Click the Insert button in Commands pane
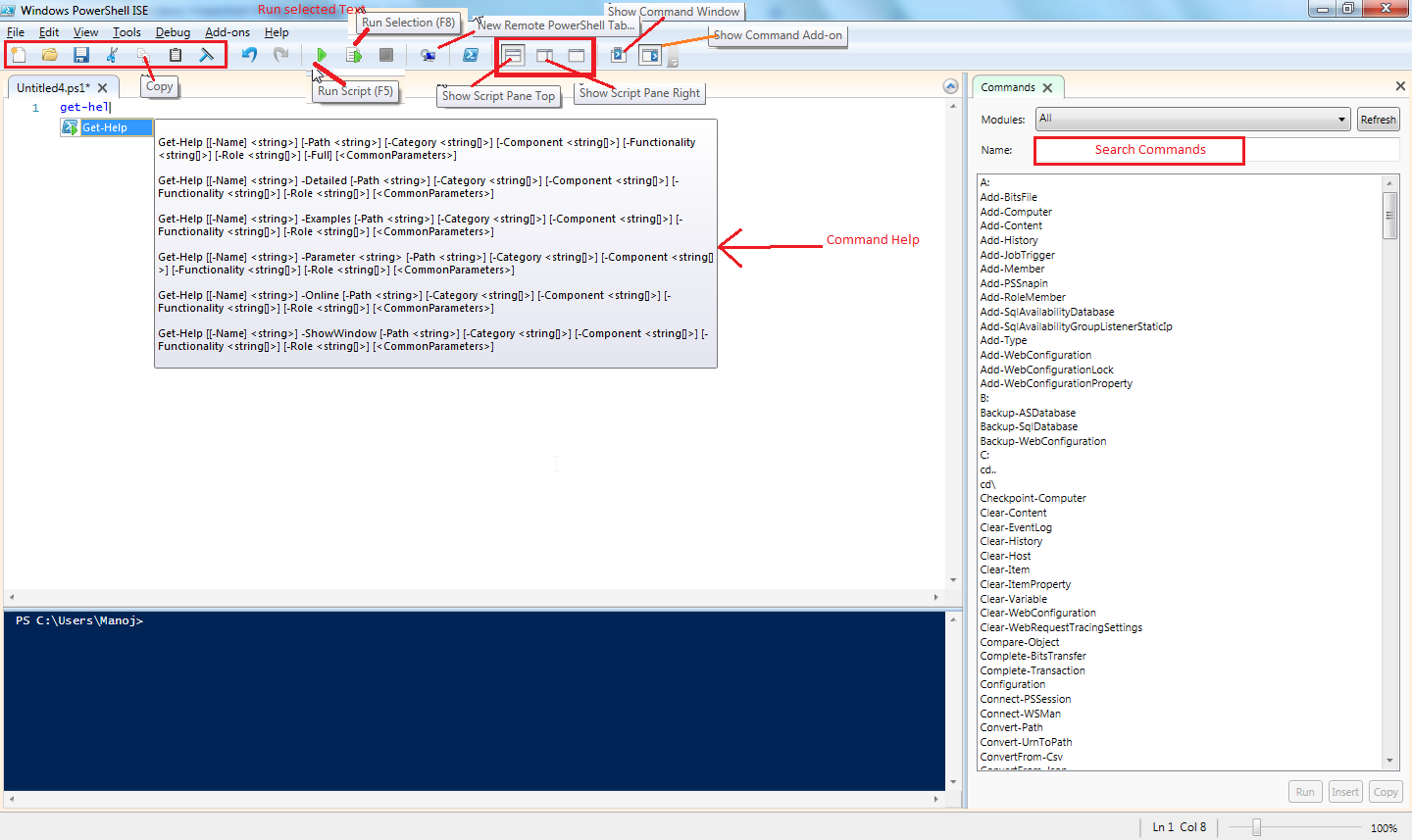The image size is (1412, 840). (1345, 792)
